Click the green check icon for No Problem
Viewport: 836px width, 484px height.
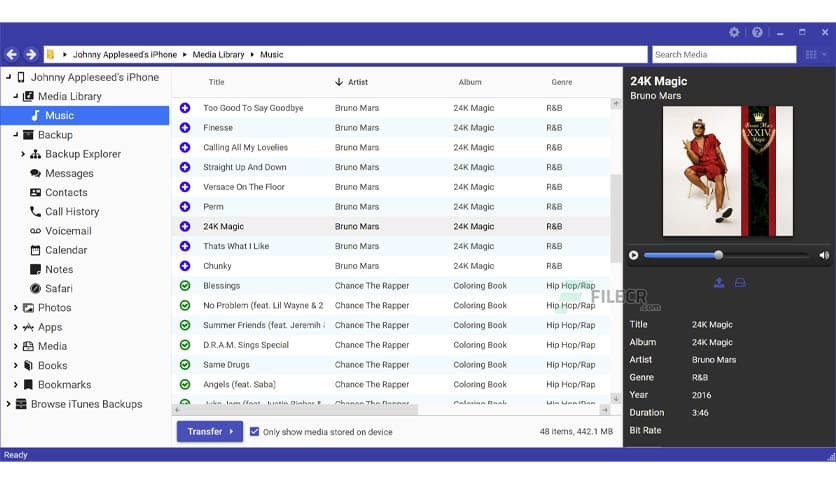click(185, 305)
